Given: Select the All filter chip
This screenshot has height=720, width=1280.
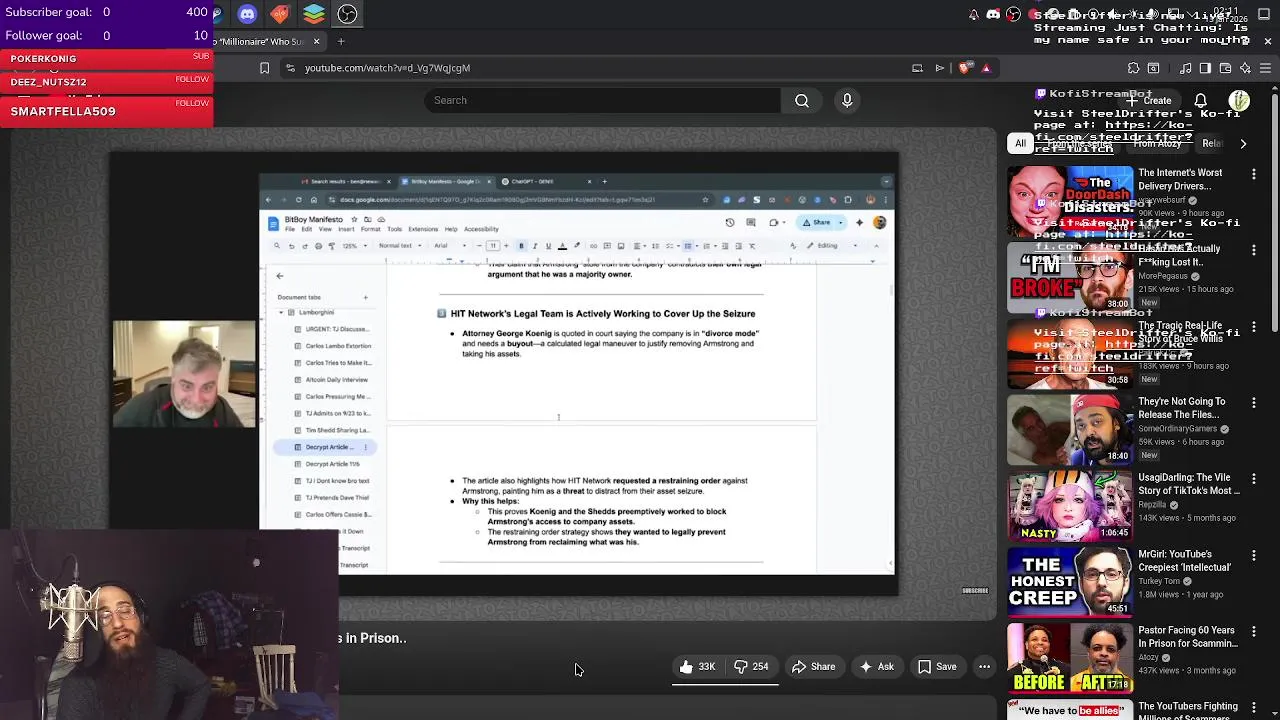Looking at the screenshot, I should [1020, 143].
